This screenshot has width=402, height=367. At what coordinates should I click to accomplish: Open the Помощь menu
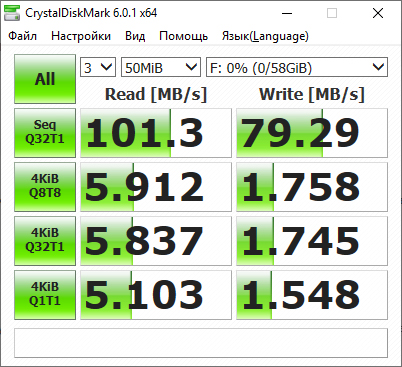pos(183,36)
